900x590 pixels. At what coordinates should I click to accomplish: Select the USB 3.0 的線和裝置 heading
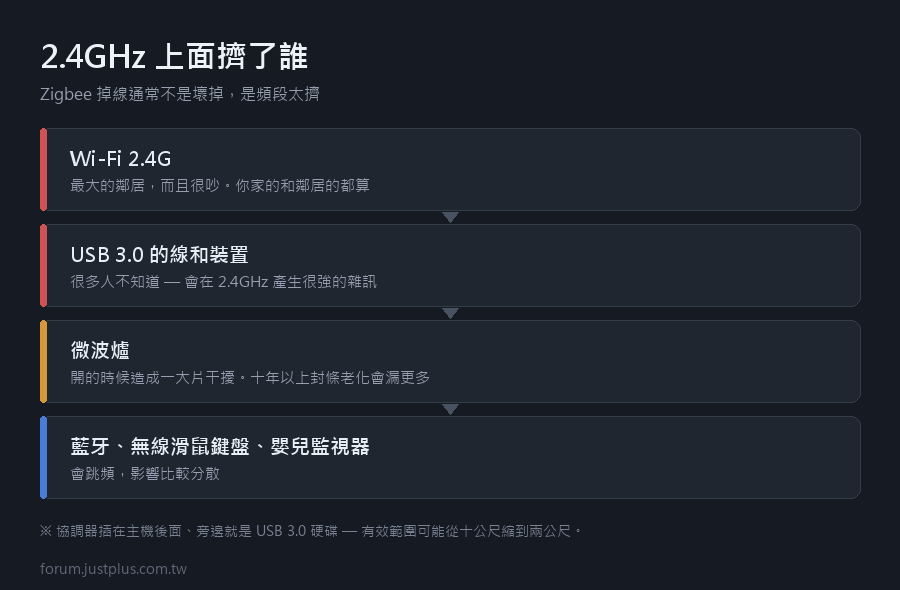coord(160,254)
